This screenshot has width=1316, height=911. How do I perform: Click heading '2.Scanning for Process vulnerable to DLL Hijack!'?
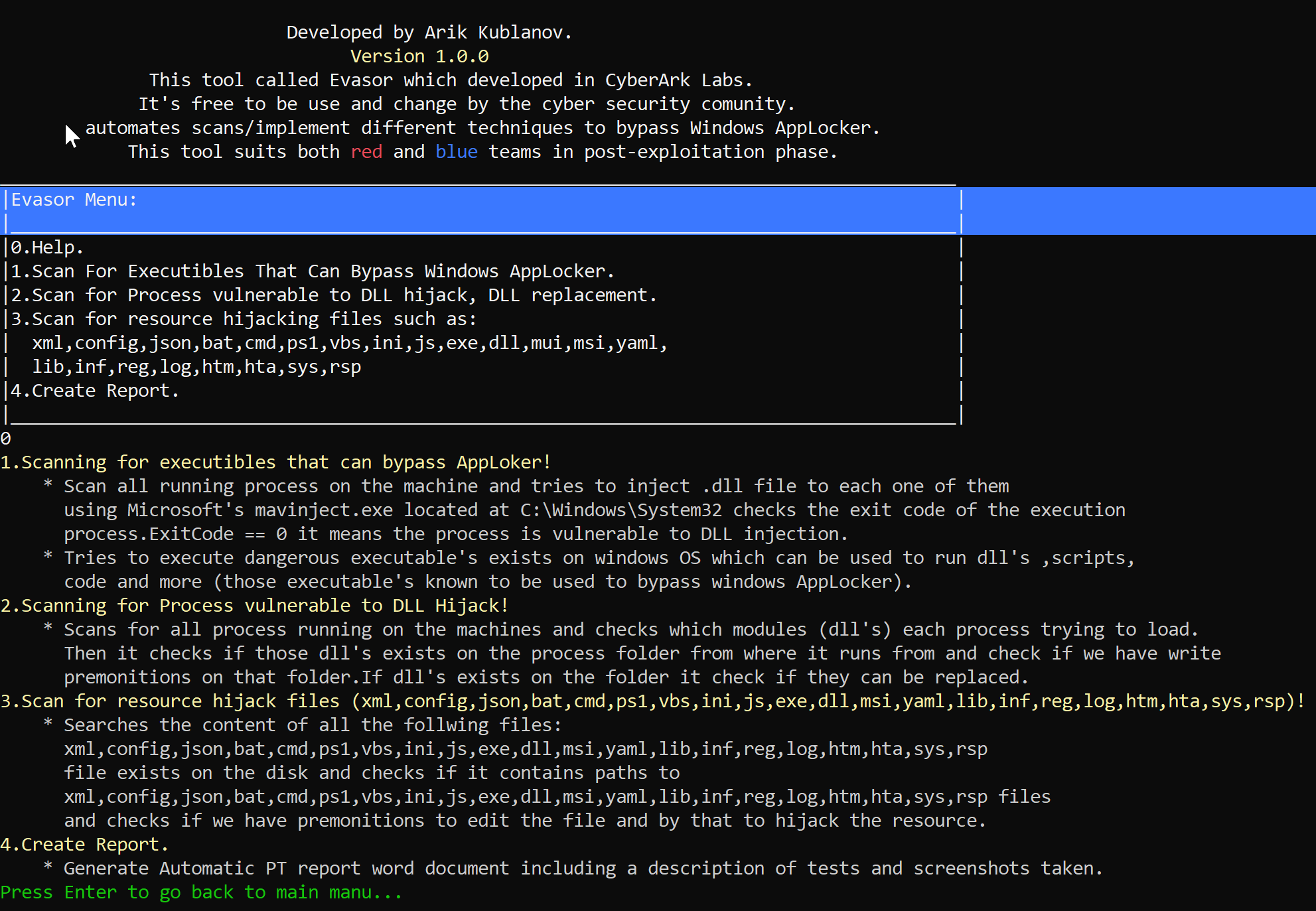tap(254, 606)
